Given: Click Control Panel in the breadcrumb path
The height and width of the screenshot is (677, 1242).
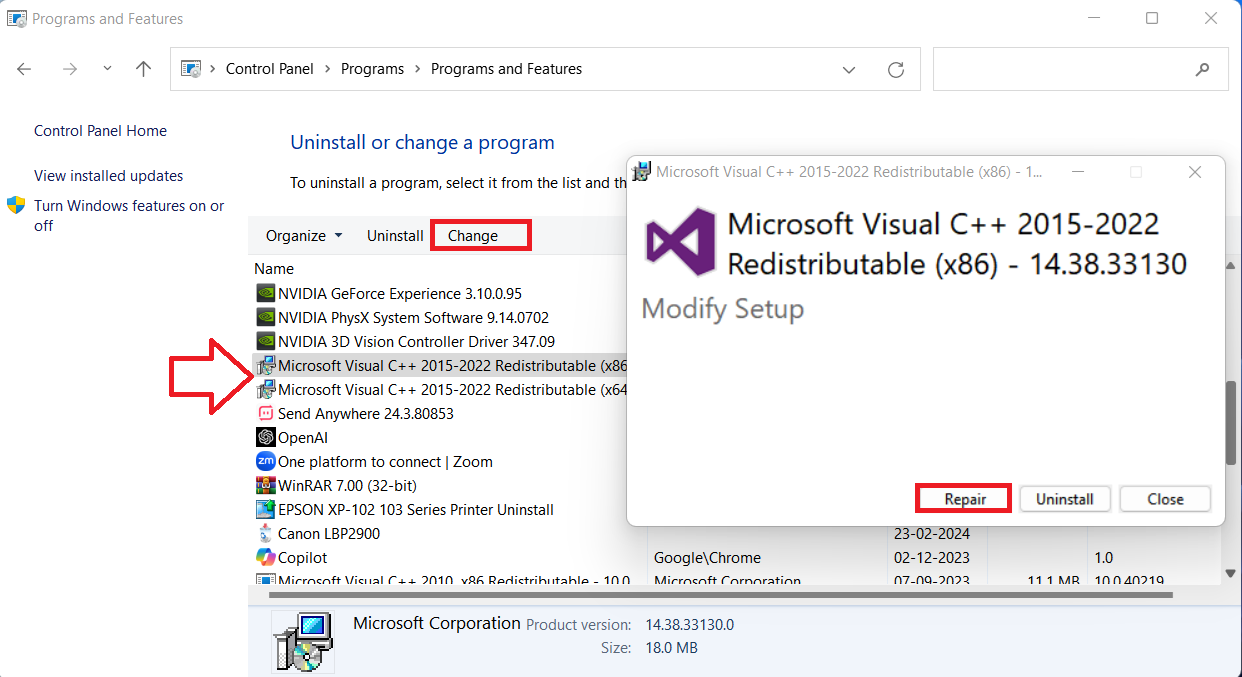Looking at the screenshot, I should (270, 69).
